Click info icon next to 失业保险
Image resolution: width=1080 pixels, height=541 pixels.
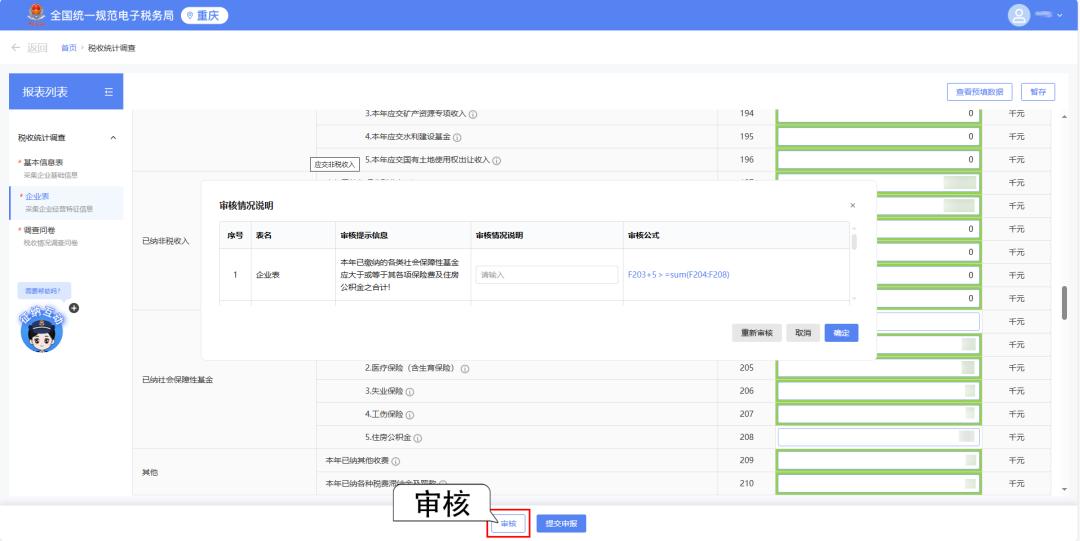click(410, 391)
